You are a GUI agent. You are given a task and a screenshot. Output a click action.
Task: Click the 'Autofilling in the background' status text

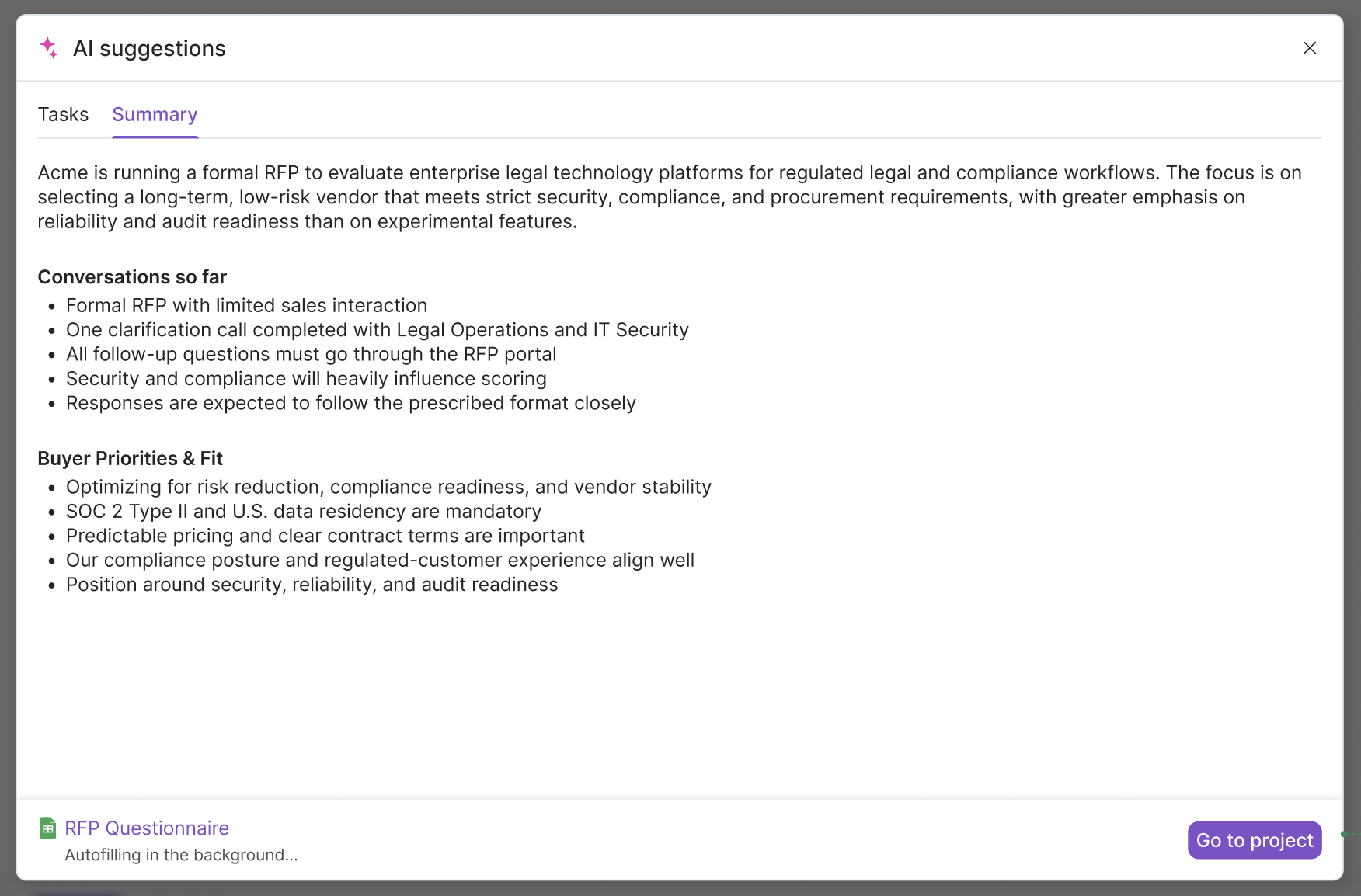click(x=181, y=855)
